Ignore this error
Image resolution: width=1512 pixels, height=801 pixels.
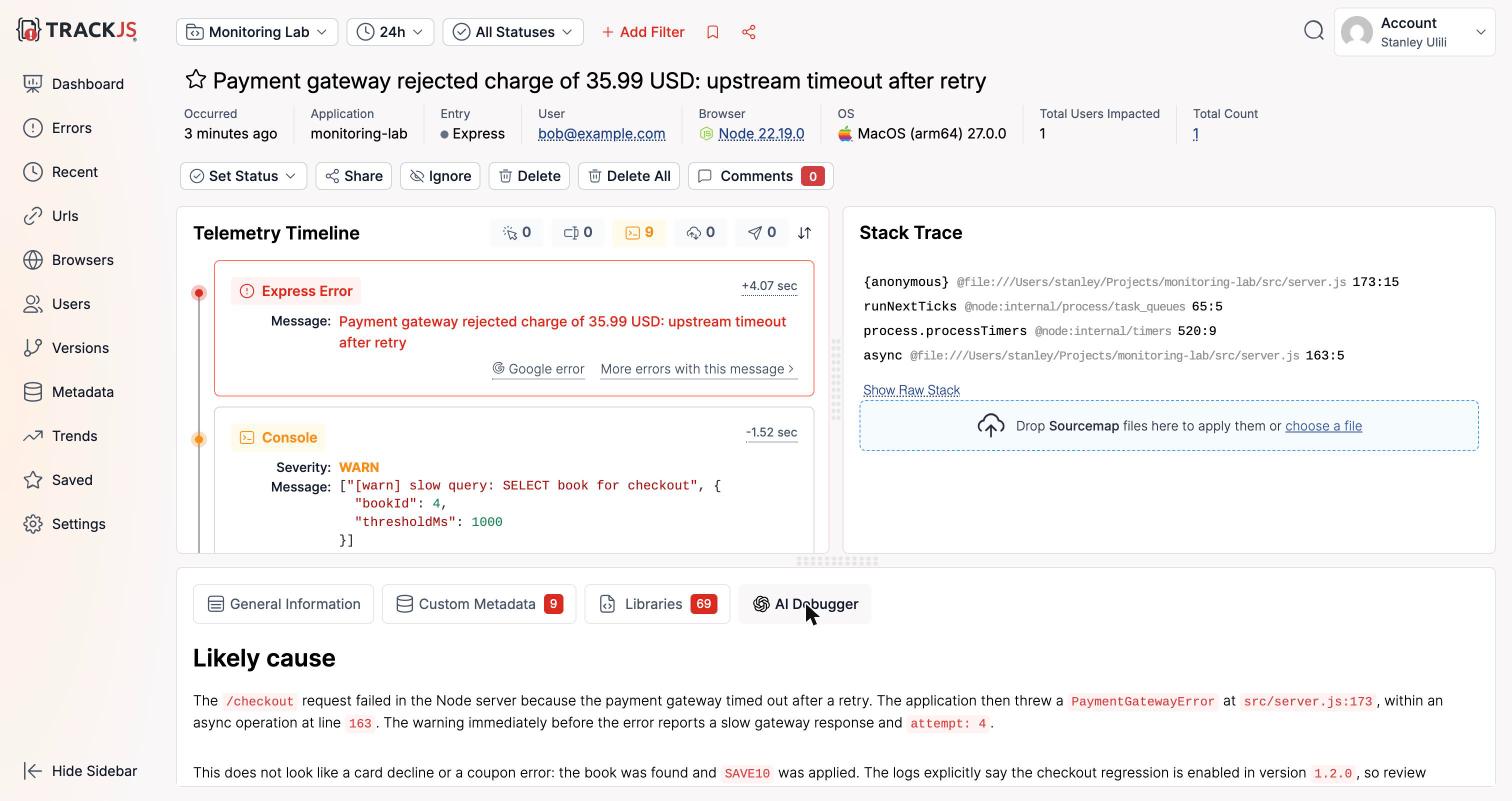click(x=440, y=176)
